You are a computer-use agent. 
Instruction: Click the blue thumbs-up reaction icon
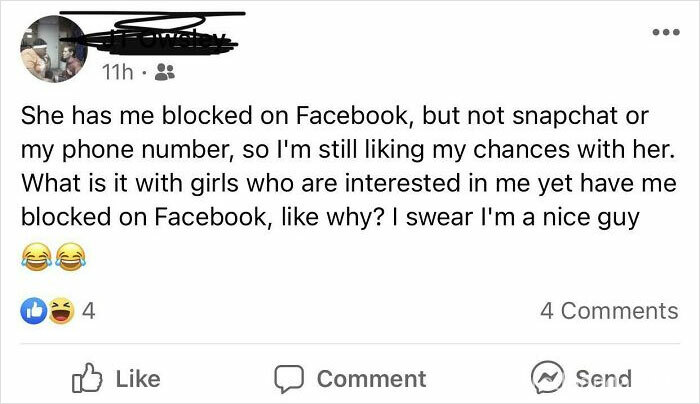[35, 311]
